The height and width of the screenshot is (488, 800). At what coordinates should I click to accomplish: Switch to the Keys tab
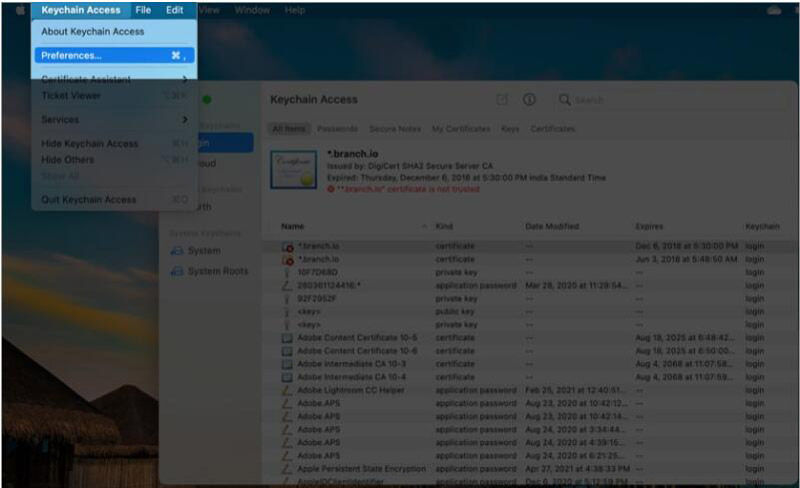pos(510,129)
